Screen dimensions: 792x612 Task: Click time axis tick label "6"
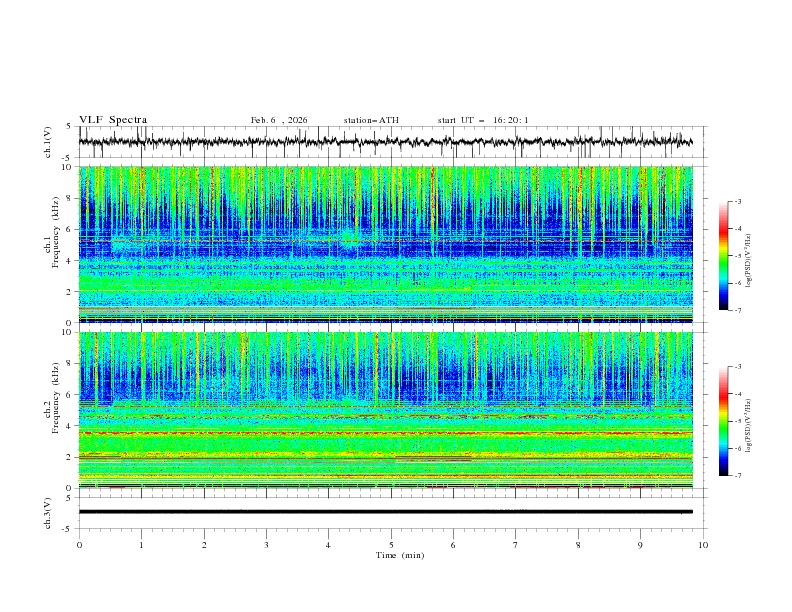tap(453, 545)
